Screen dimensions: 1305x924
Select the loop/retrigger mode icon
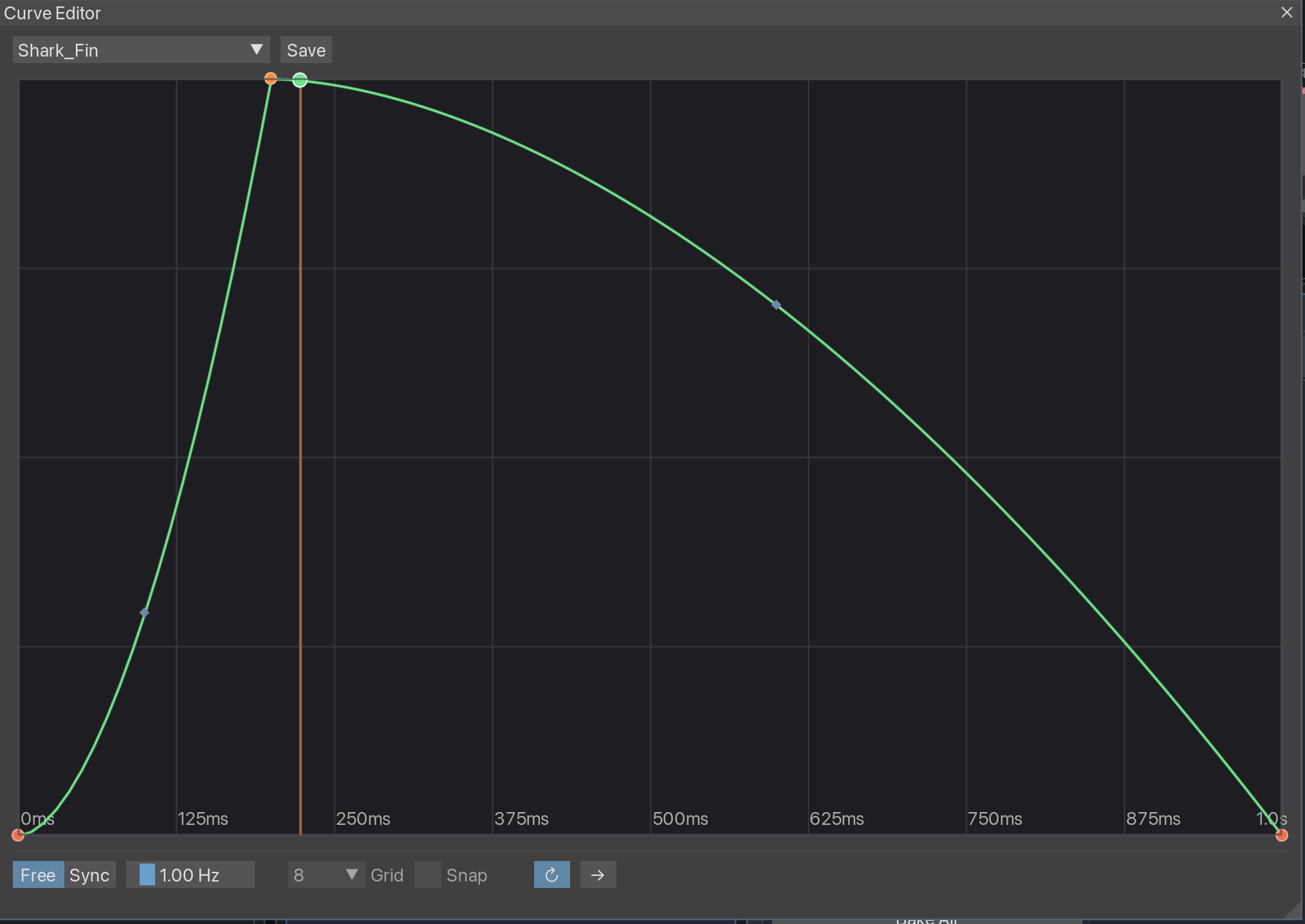coord(551,874)
